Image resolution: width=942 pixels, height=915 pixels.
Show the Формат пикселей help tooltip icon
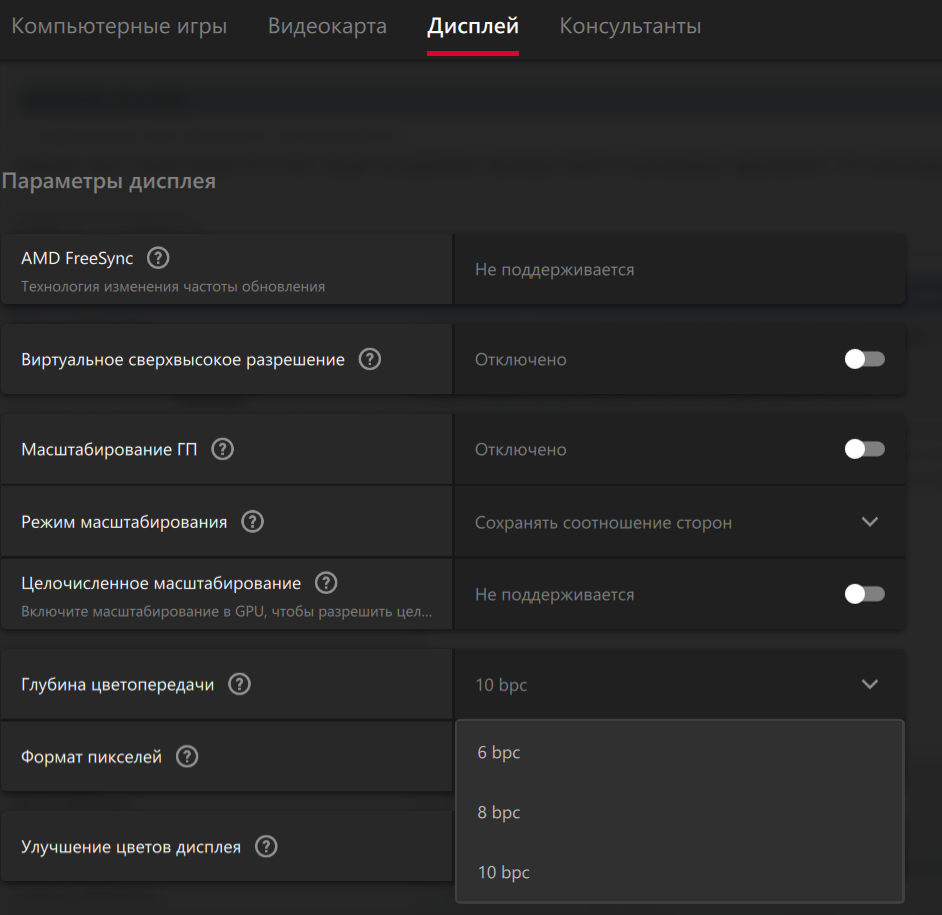187,757
